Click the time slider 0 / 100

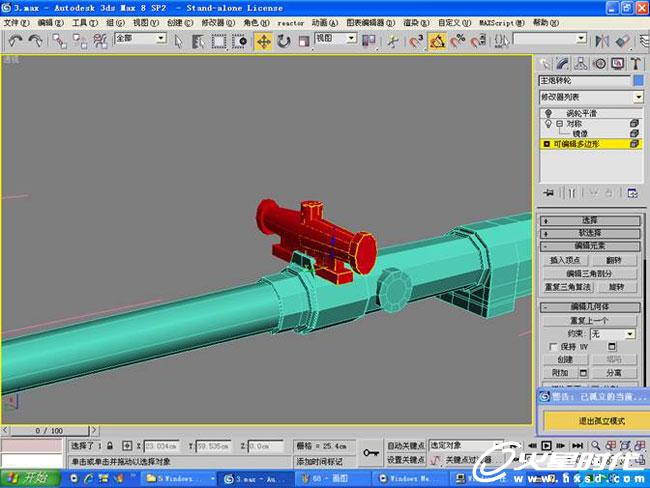pyautogui.click(x=49, y=431)
